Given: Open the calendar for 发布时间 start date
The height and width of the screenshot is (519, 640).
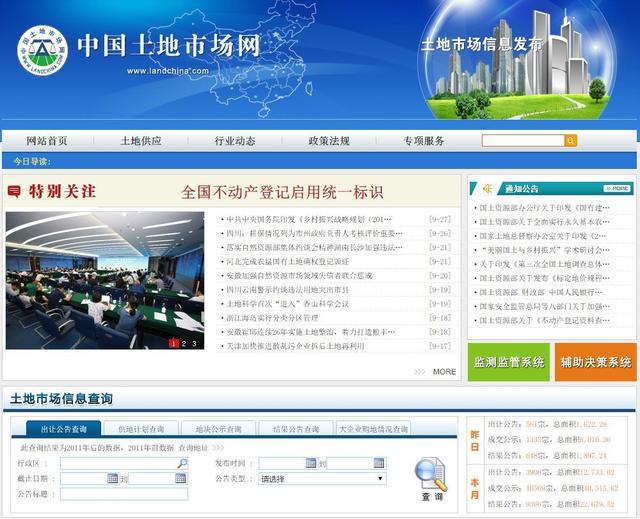Looking at the screenshot, I should click(311, 463).
